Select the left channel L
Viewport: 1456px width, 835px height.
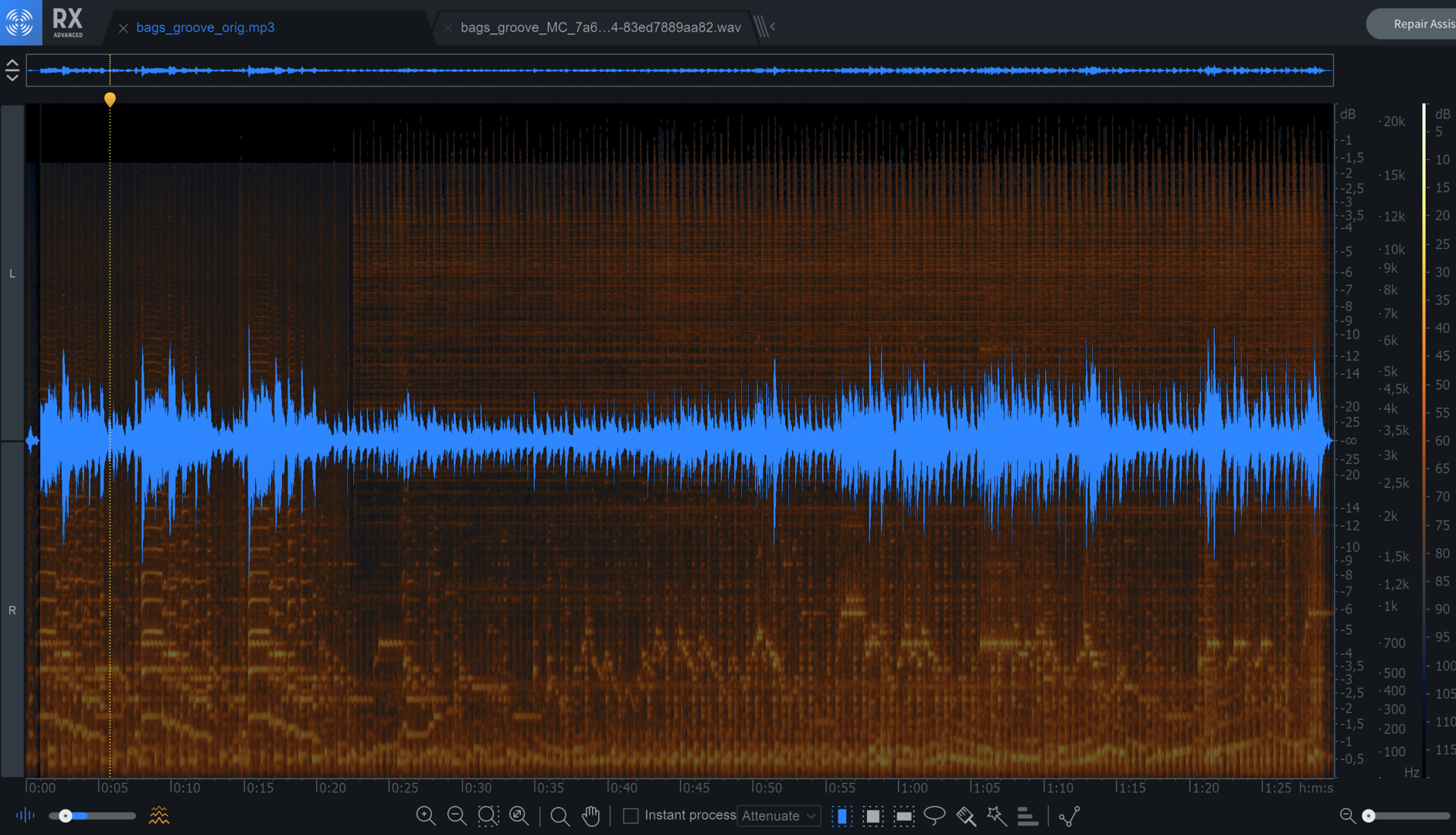[12, 274]
